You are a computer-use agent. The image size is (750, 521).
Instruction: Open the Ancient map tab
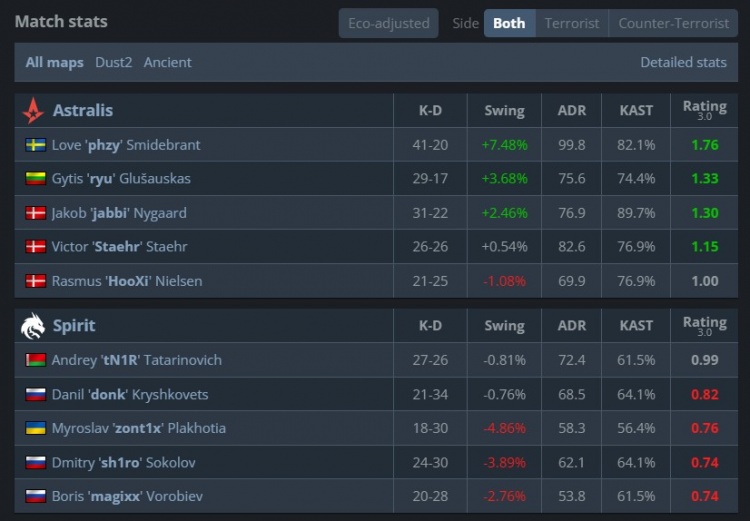pyautogui.click(x=167, y=62)
